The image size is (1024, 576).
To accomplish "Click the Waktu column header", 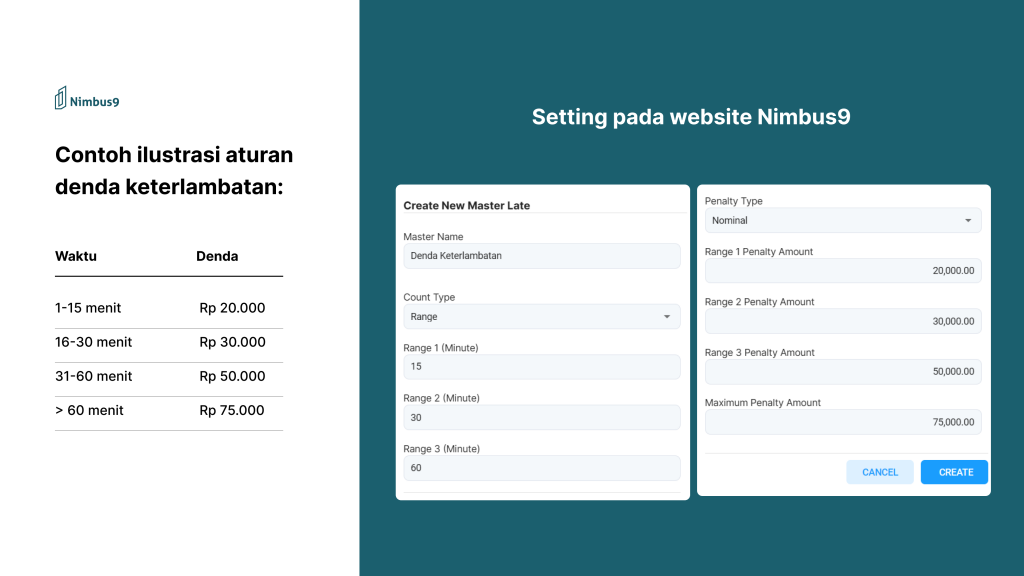I will click(76, 256).
